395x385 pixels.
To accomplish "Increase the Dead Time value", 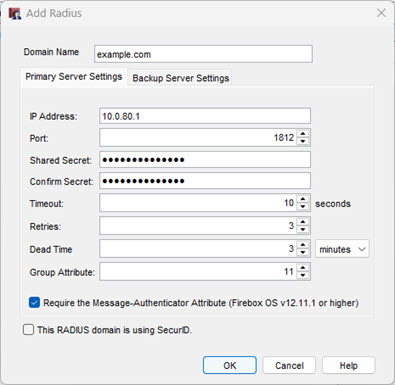I will coord(303,245).
